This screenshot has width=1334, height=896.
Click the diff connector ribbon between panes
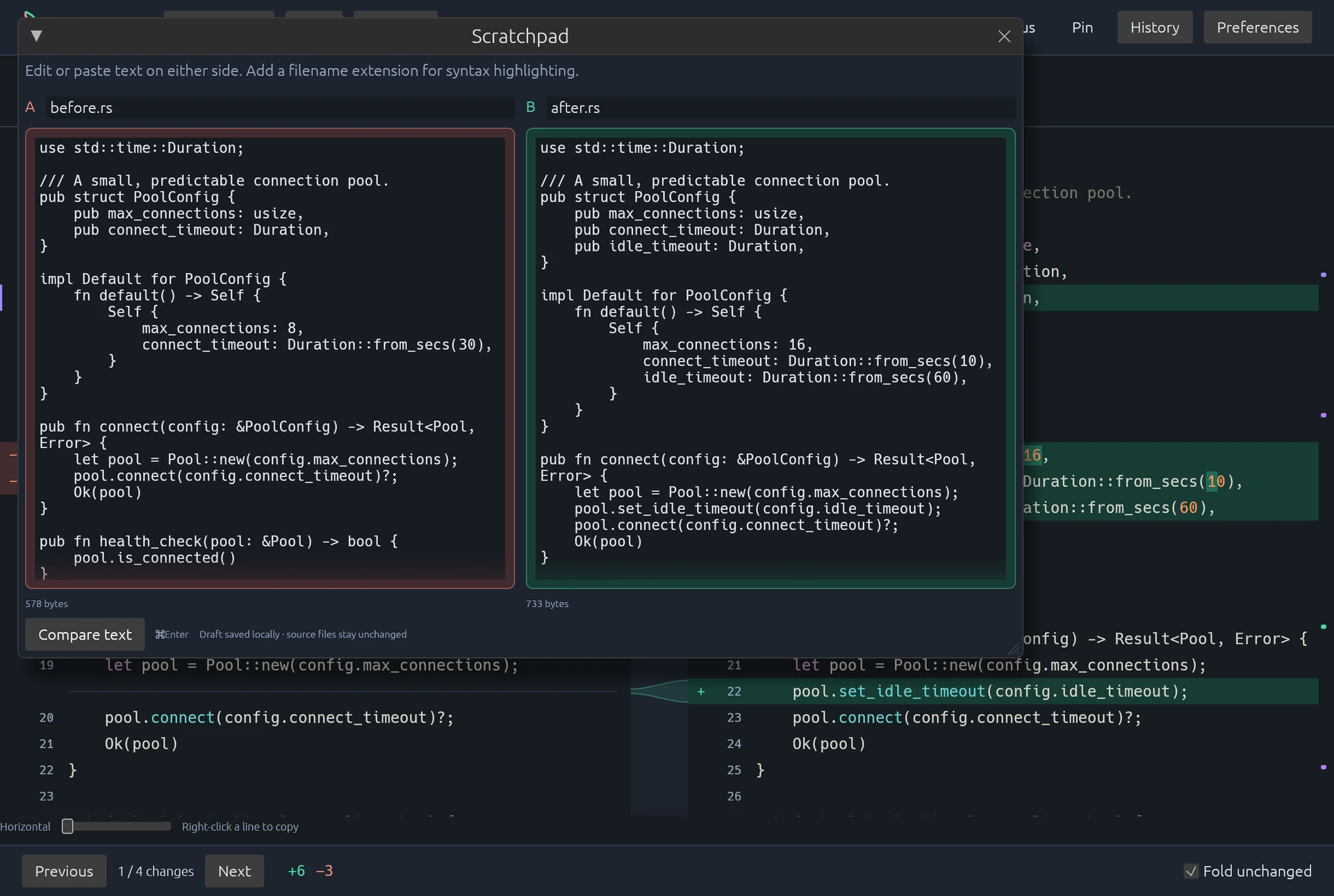click(x=659, y=691)
